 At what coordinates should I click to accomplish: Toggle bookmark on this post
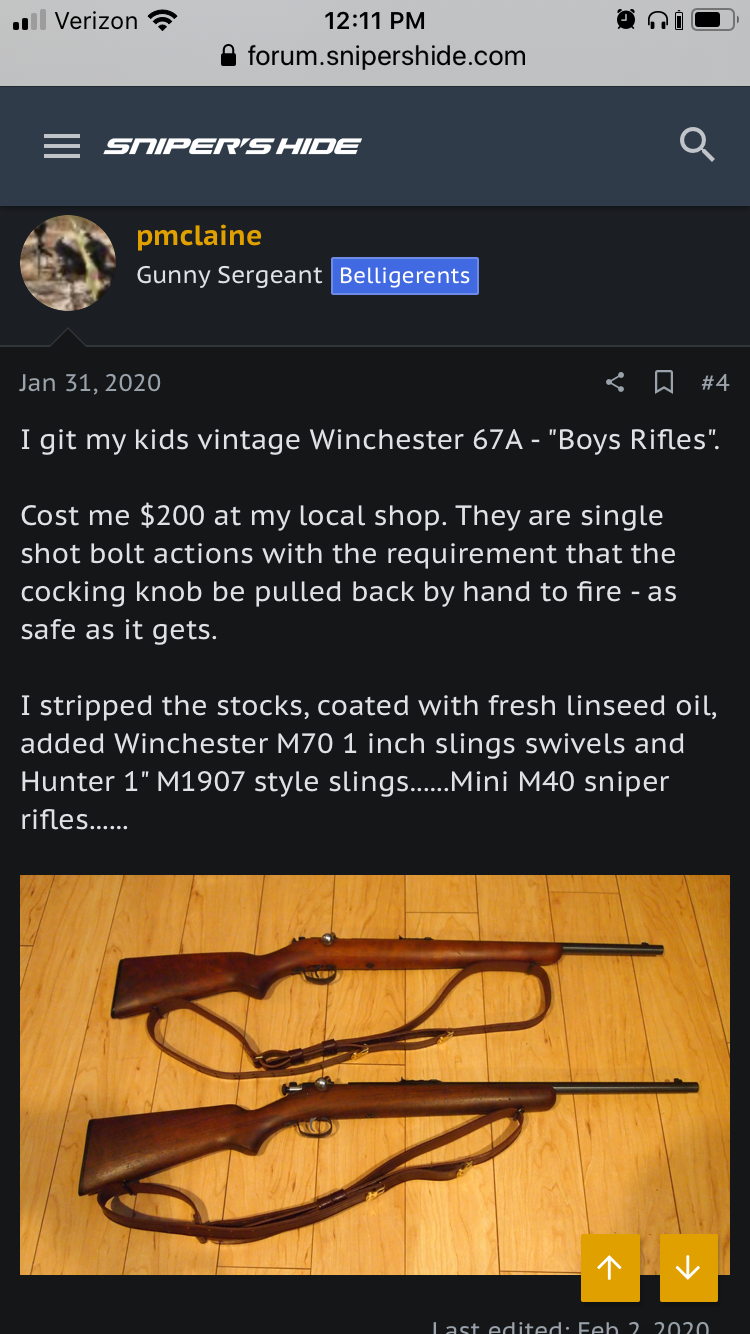663,382
